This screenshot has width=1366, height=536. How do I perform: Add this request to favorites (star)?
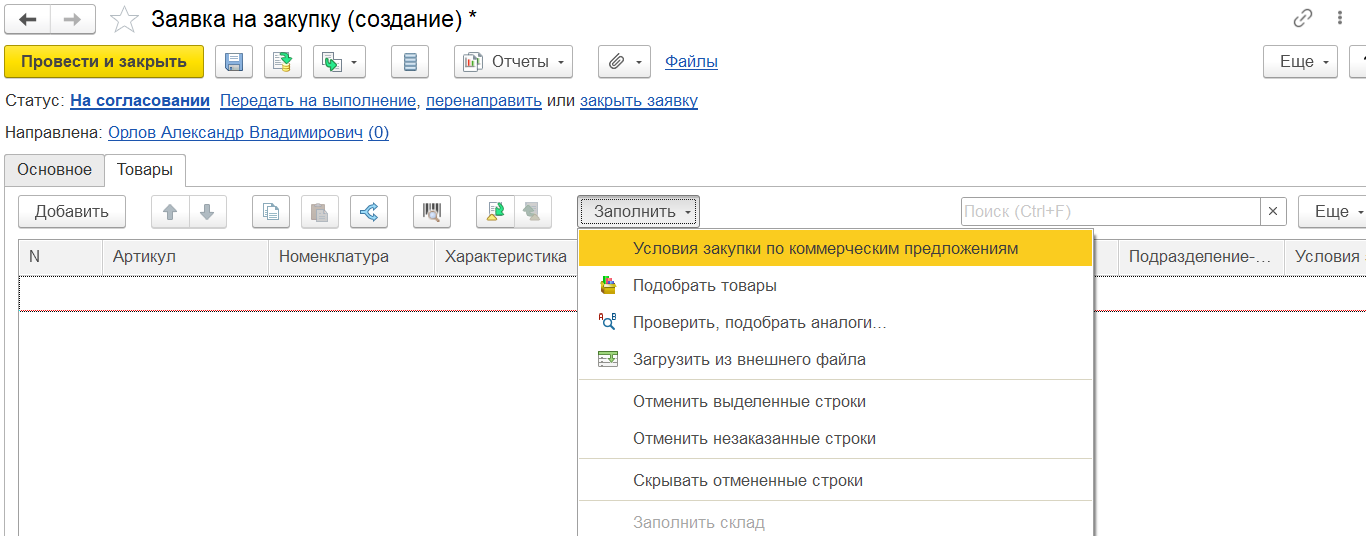pyautogui.click(x=124, y=19)
